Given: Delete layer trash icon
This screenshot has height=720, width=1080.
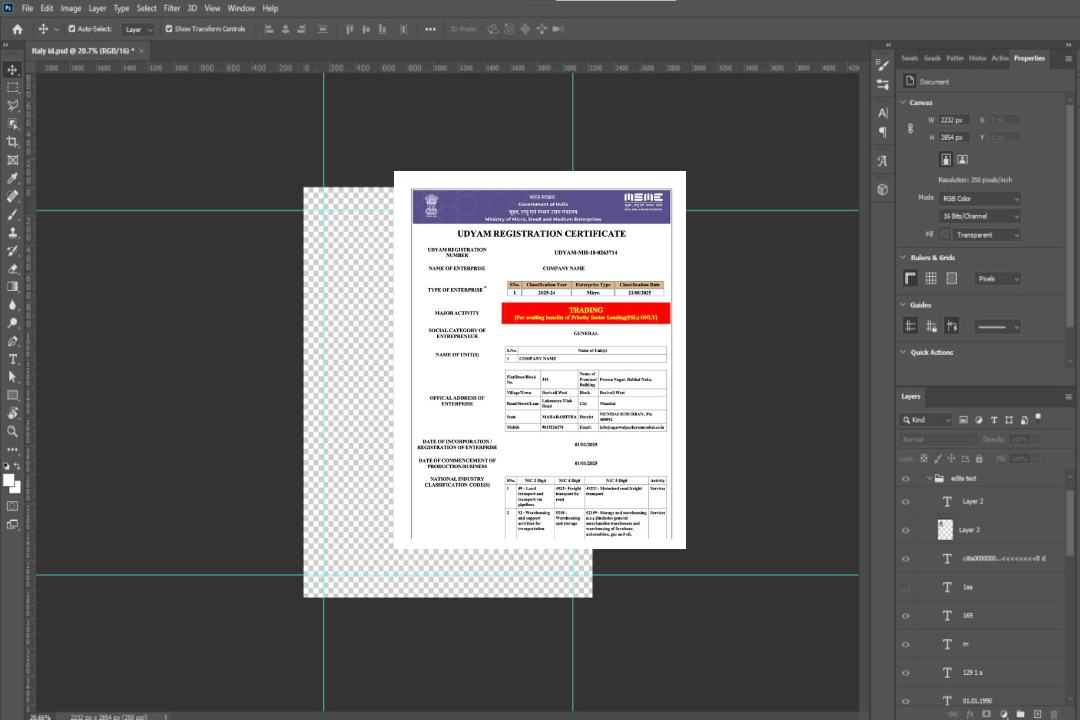Looking at the screenshot, I should tap(1054, 714).
